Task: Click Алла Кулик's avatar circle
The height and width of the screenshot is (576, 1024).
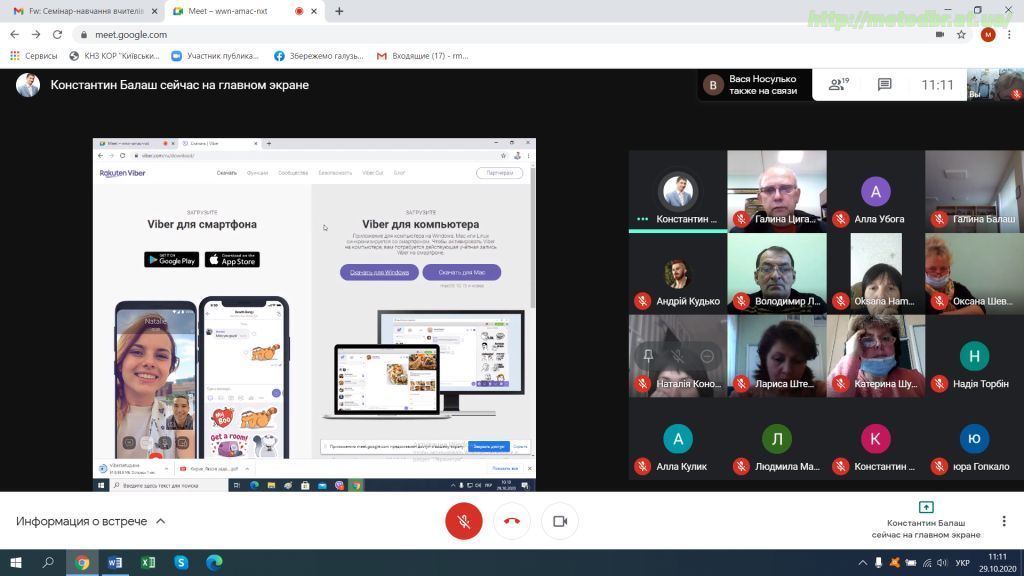Action: 678,439
